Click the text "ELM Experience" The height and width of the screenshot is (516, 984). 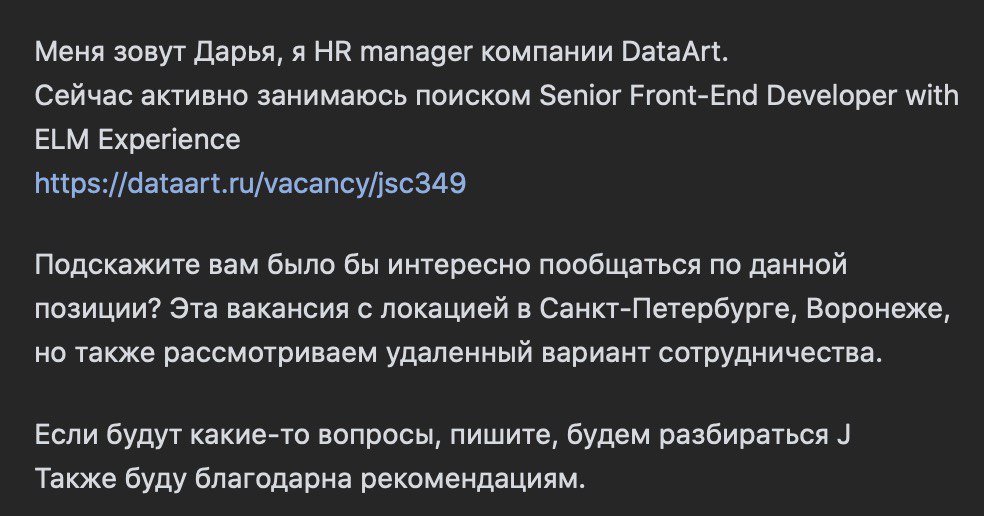coord(137,140)
